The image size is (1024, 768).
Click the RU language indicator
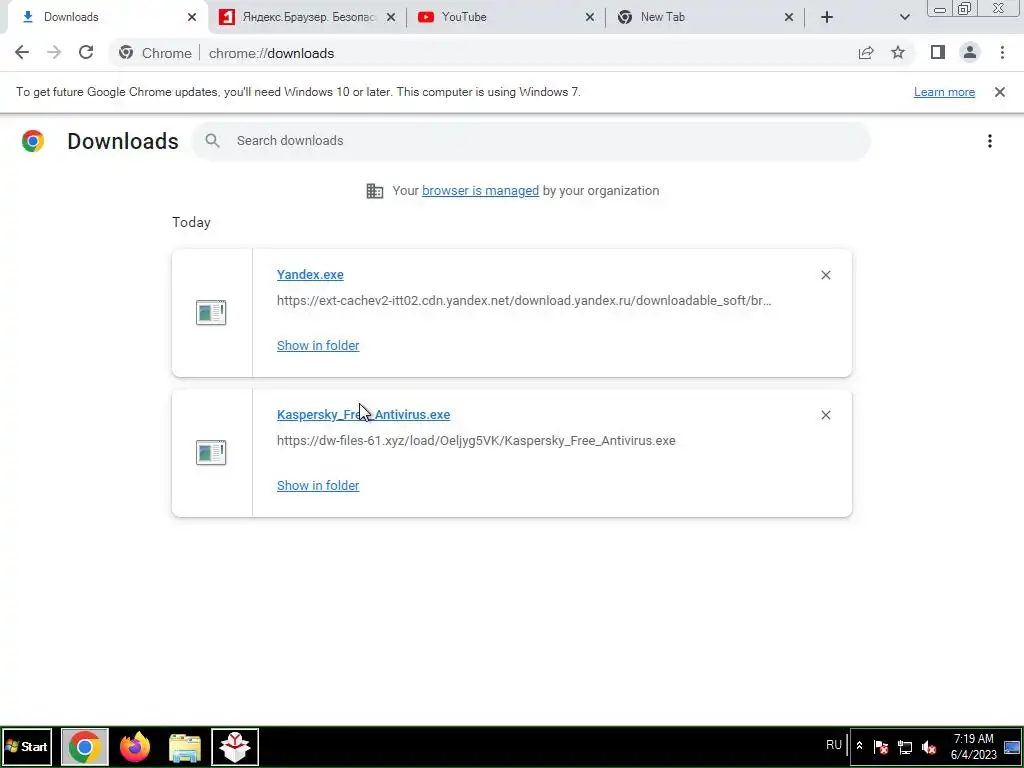(834, 745)
